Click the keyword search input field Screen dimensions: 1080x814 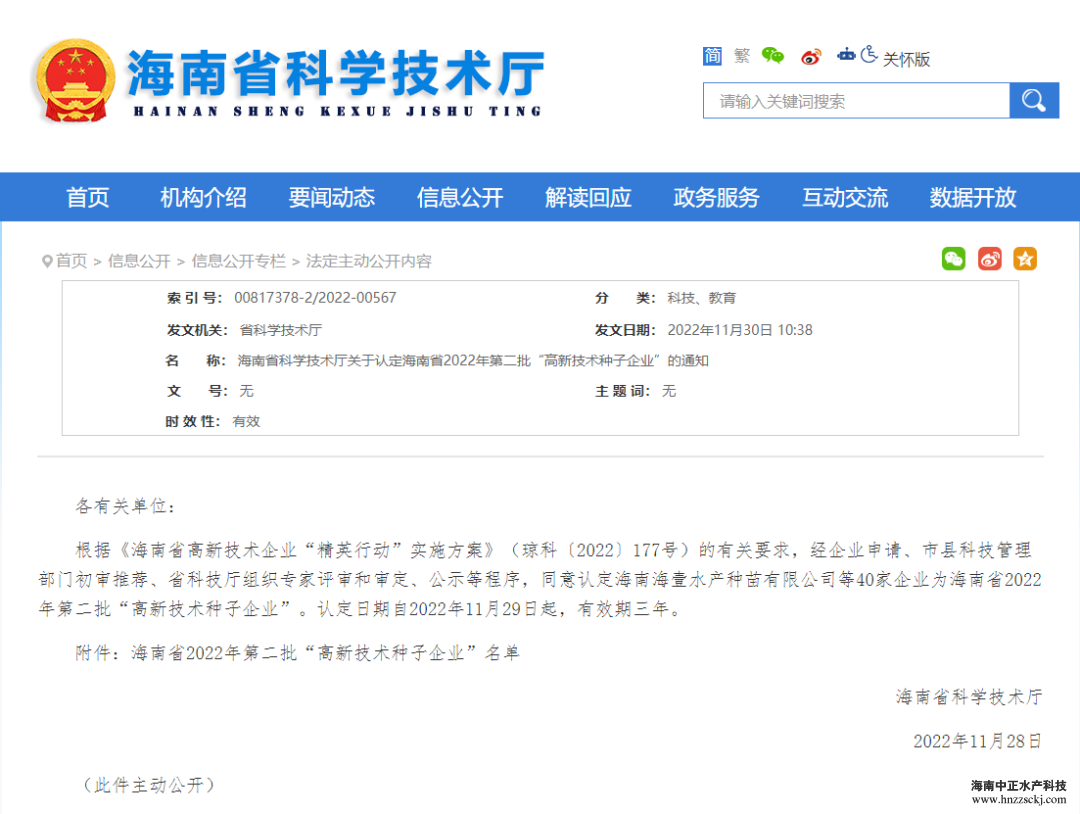(856, 101)
